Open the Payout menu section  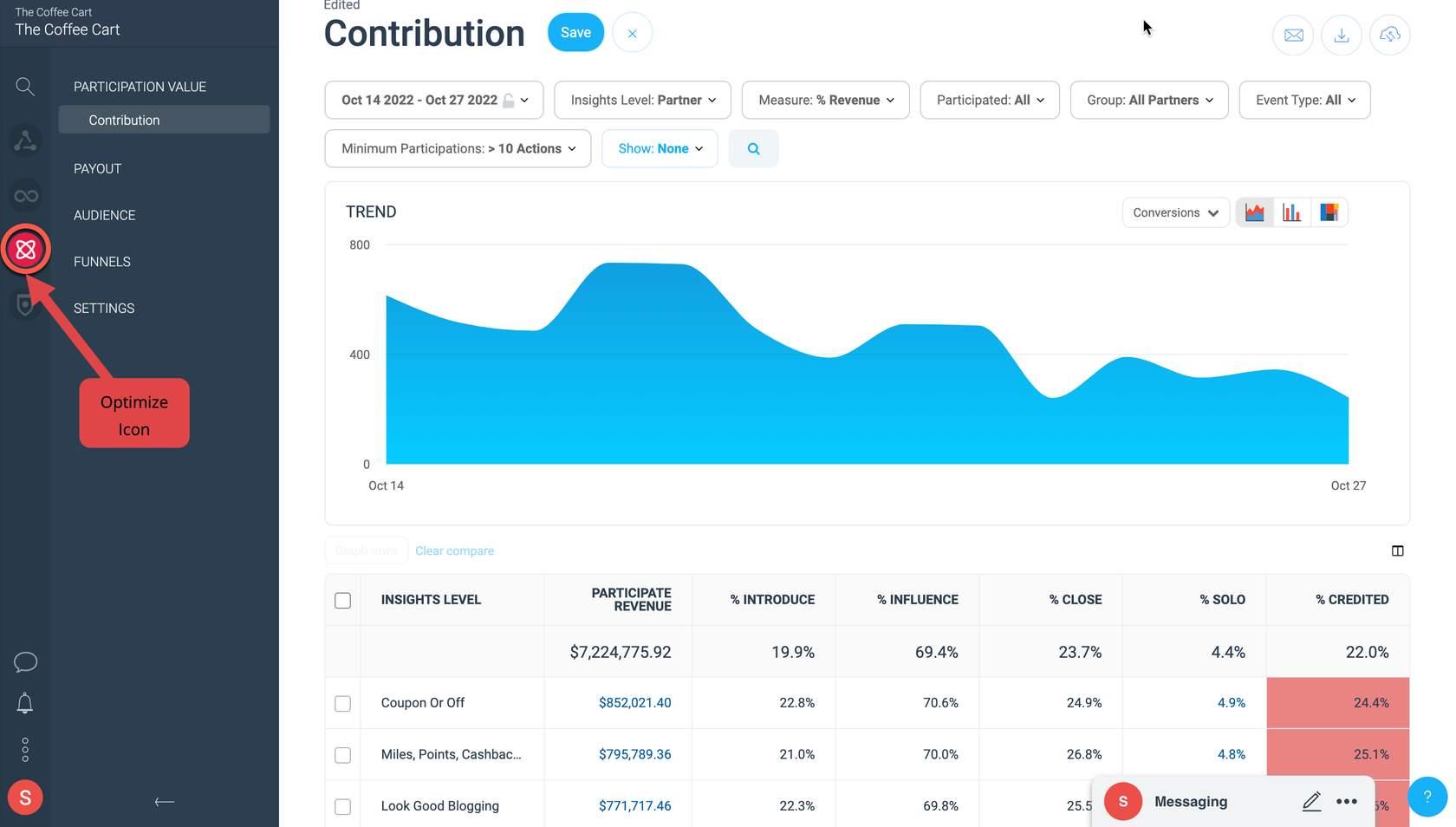[x=97, y=169]
